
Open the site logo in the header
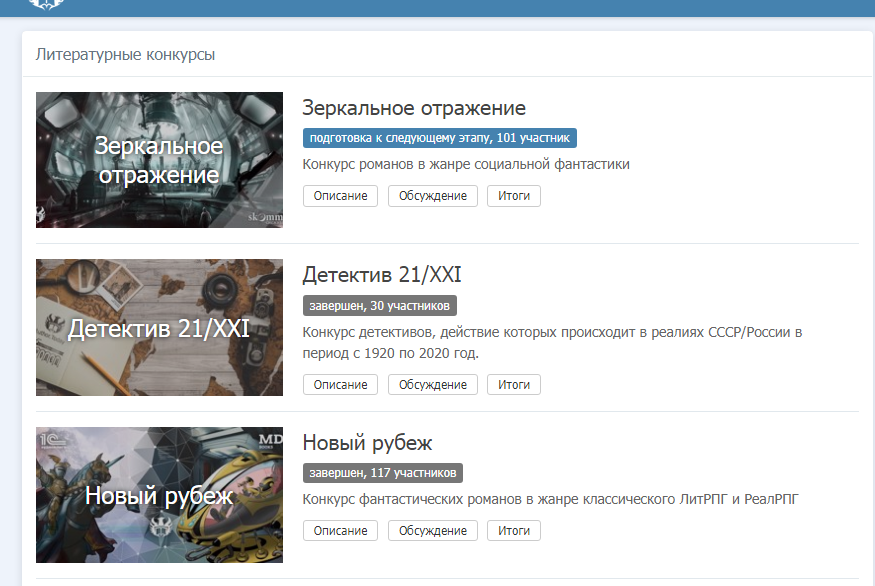tap(47, 4)
